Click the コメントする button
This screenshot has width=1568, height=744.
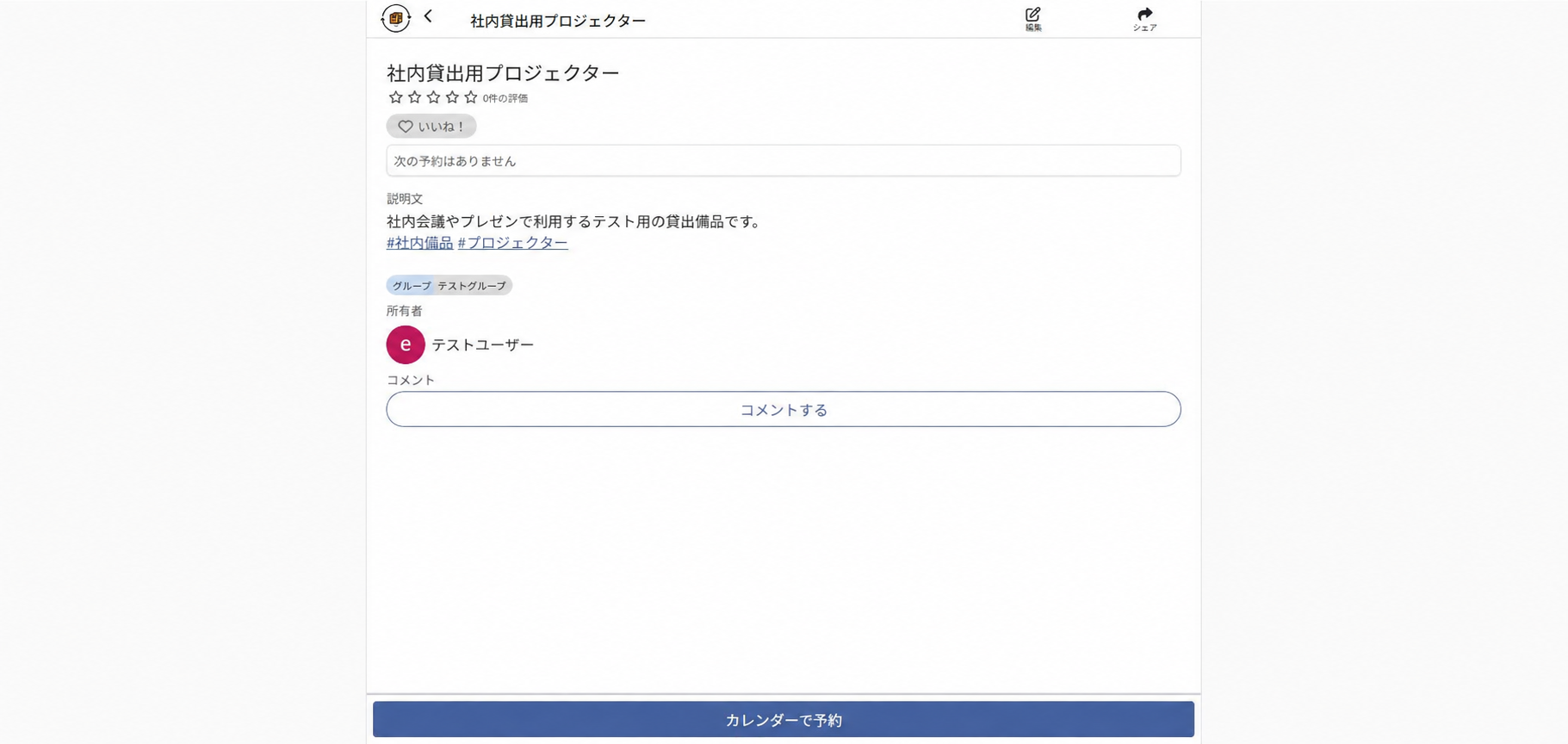pyautogui.click(x=784, y=409)
